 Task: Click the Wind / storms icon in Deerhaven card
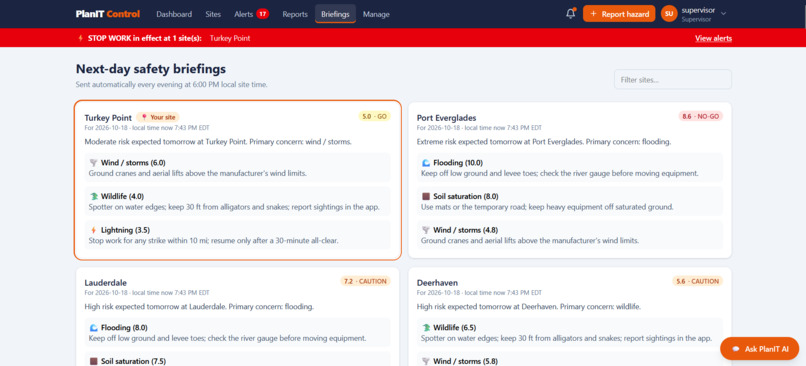[x=426, y=361]
